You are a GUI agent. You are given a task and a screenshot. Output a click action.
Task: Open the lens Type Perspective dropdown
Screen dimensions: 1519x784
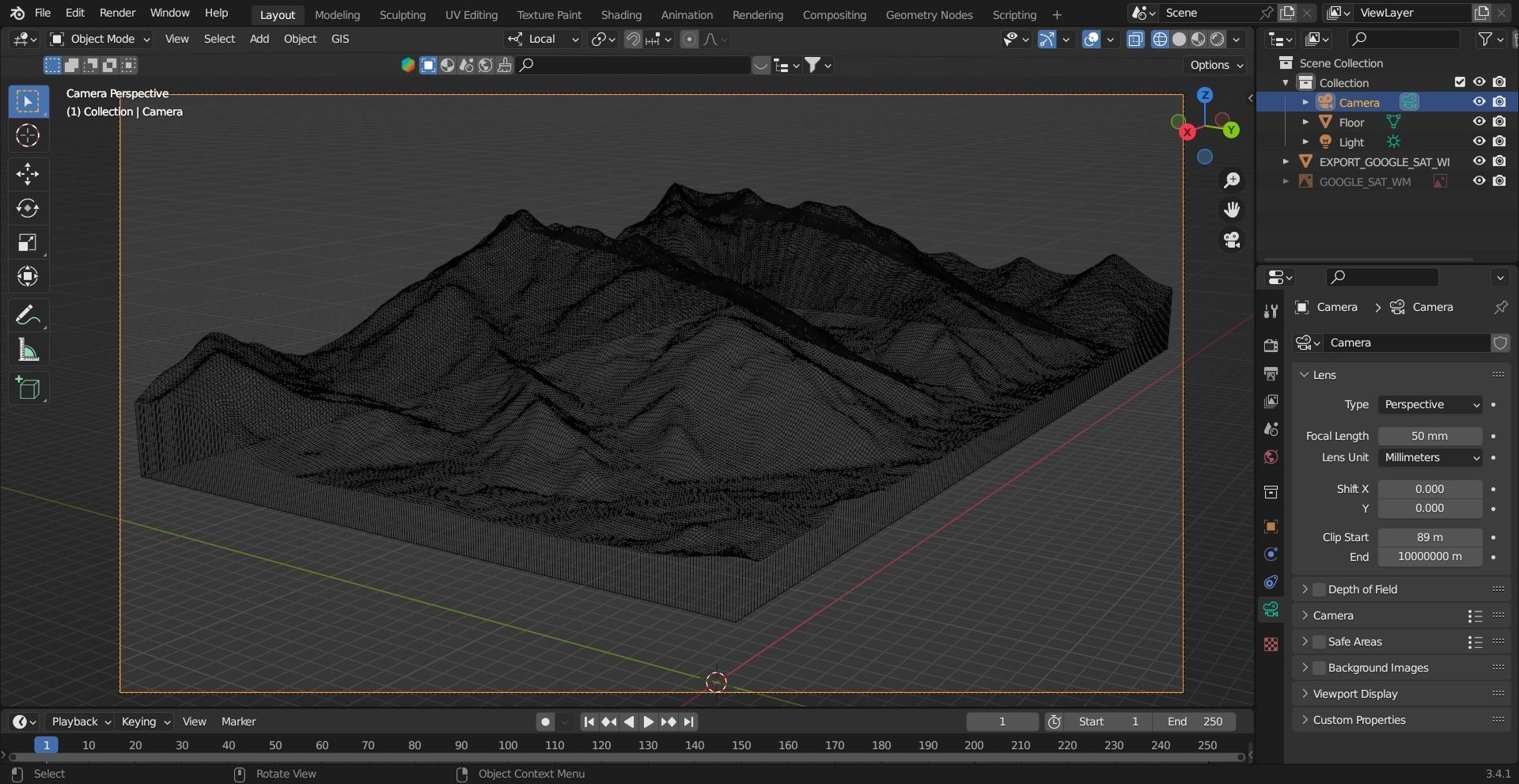[x=1430, y=404]
